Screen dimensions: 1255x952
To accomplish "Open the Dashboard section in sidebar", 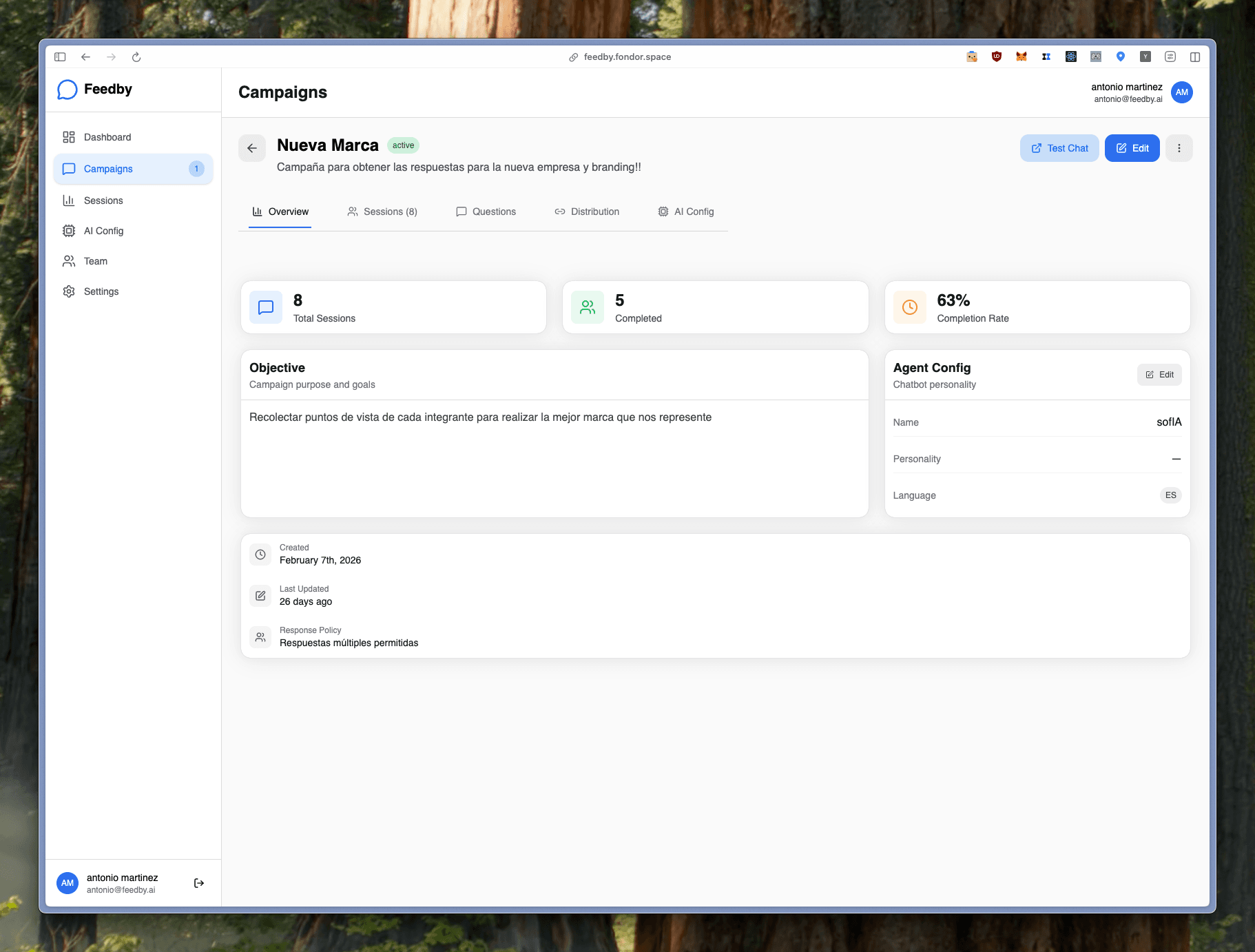I will 107,136.
